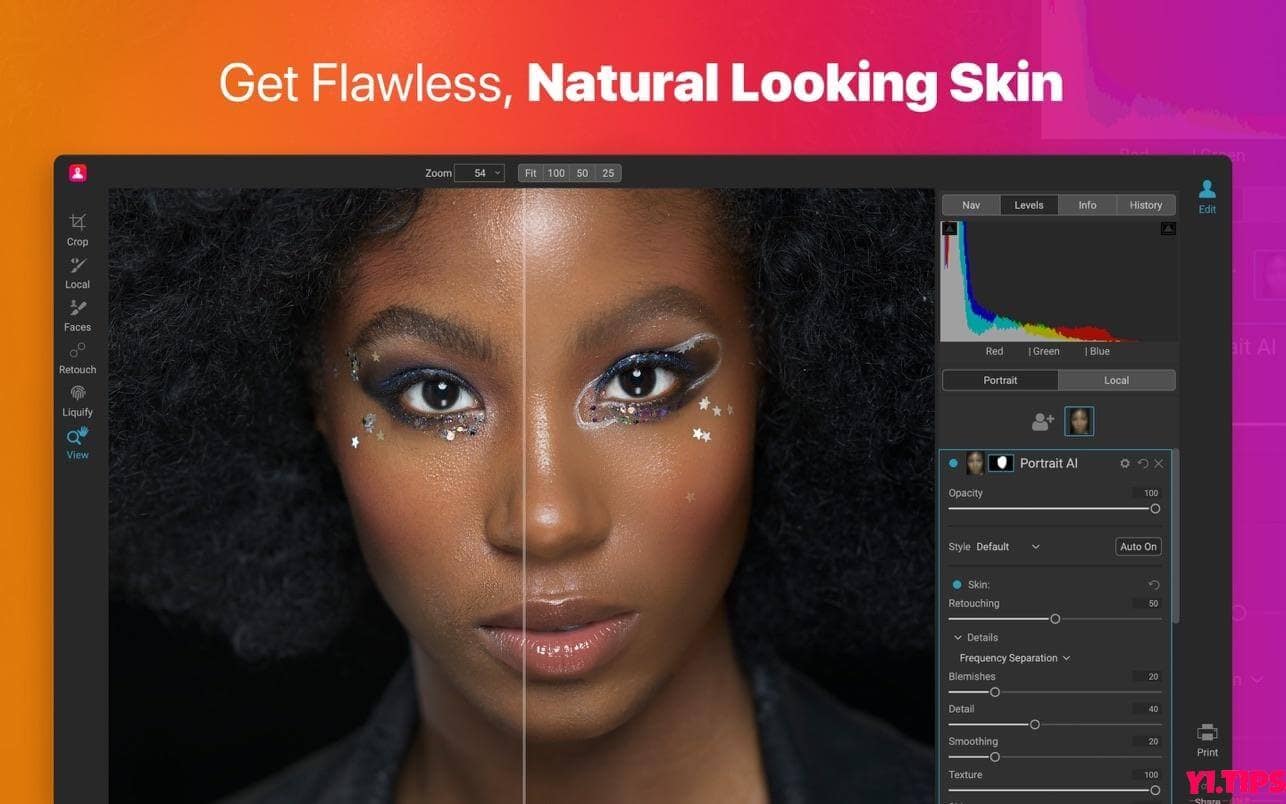Open Portrait AI filter settings gear
This screenshot has height=804, width=1286.
pos(1125,463)
